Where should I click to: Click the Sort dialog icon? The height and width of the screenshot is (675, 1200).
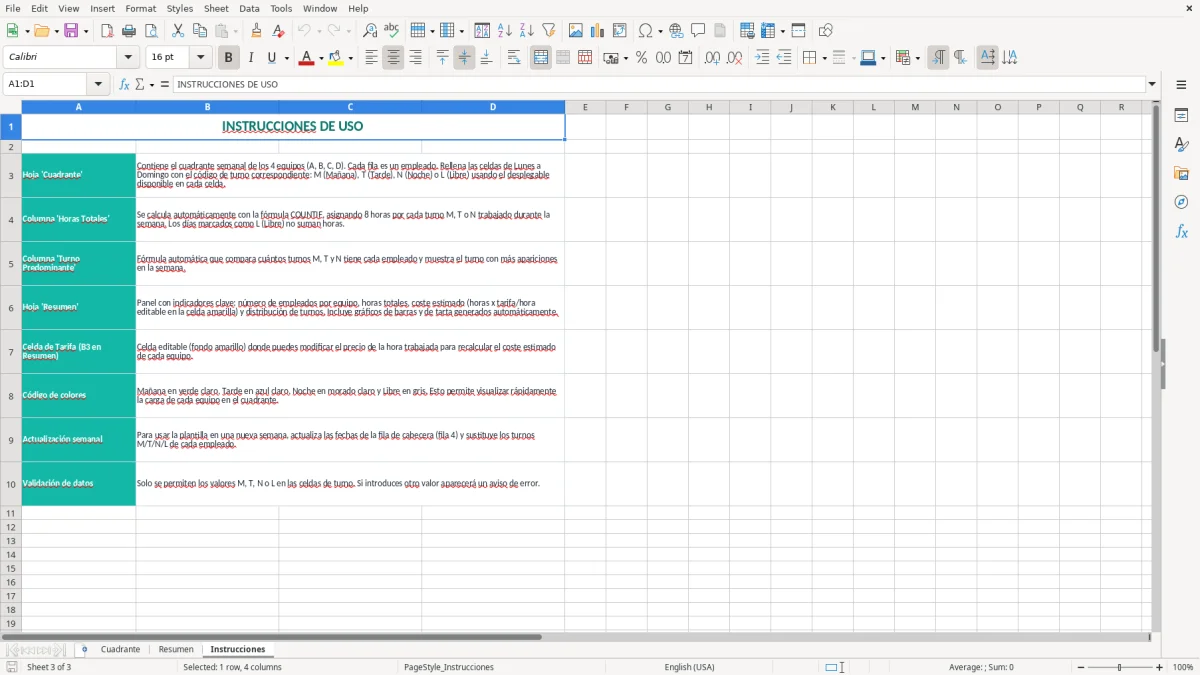482,31
